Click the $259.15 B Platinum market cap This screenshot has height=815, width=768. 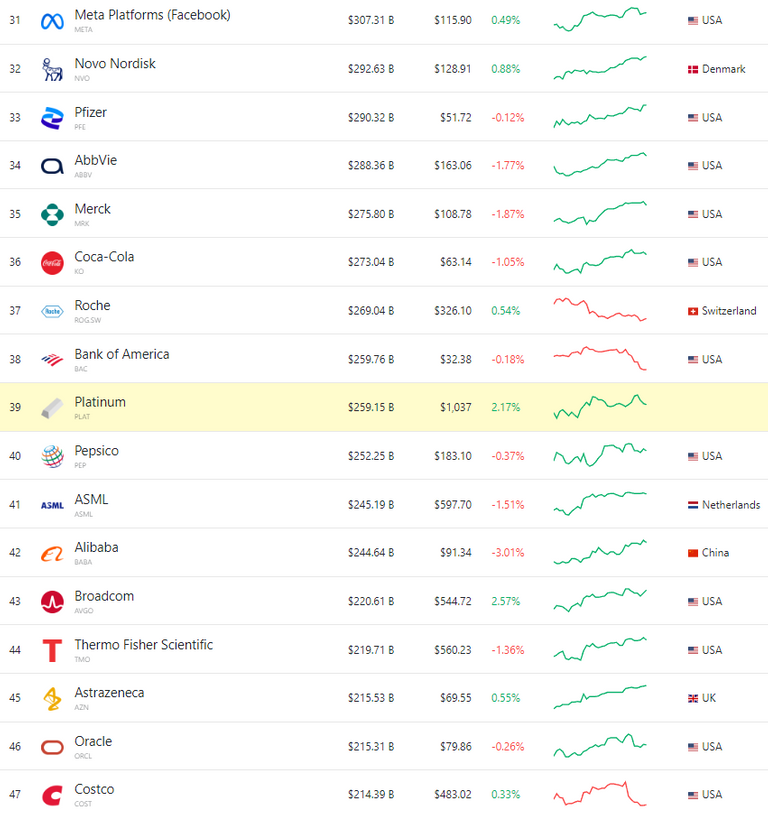370,408
